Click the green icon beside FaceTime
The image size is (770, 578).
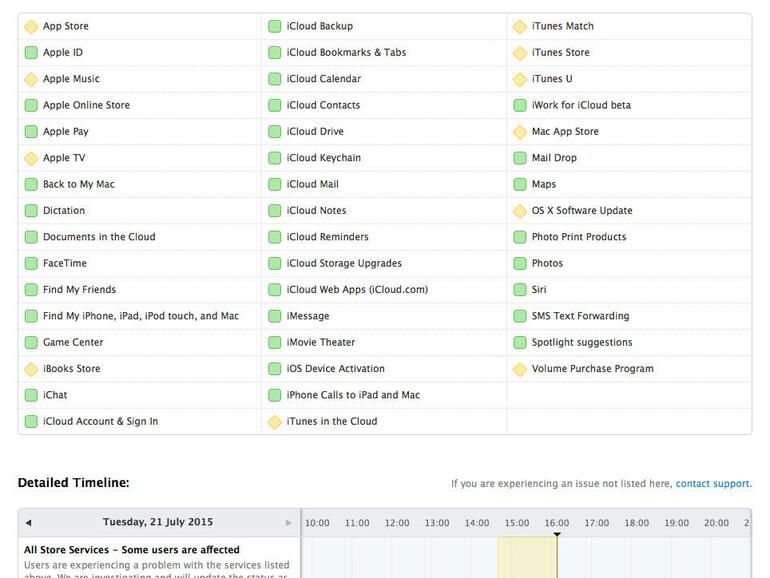point(31,263)
